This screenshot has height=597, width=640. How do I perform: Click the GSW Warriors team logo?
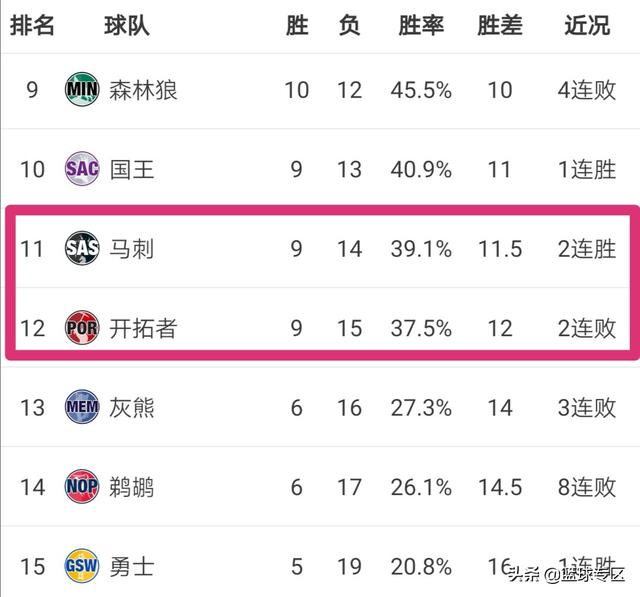coord(82,566)
